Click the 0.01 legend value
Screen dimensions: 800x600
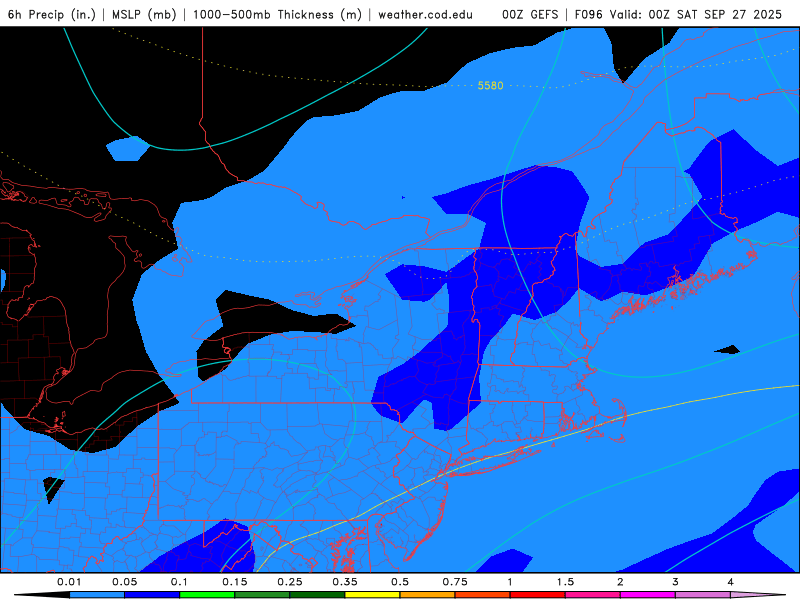tap(69, 582)
